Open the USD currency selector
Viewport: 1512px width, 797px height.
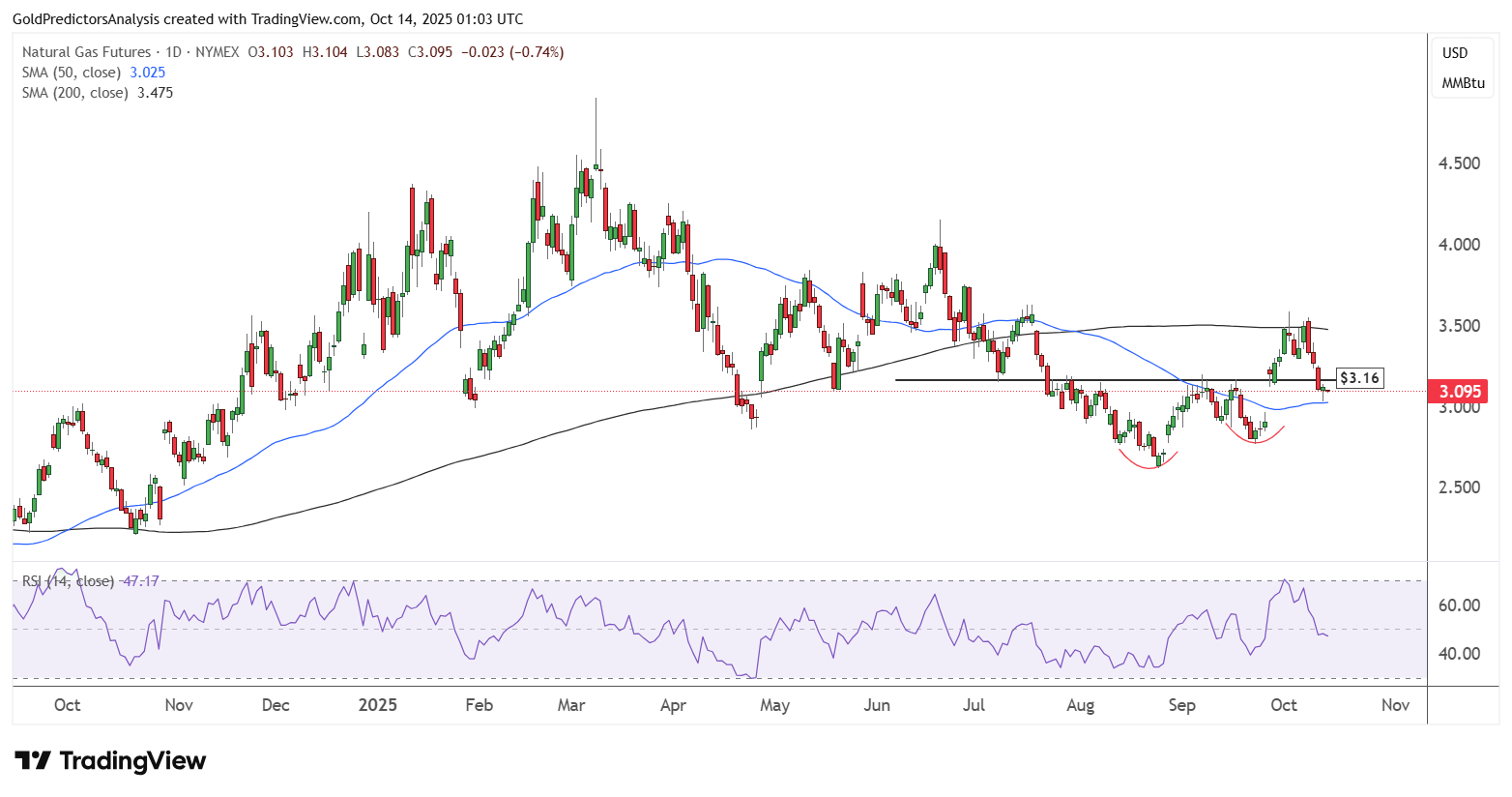tap(1455, 53)
